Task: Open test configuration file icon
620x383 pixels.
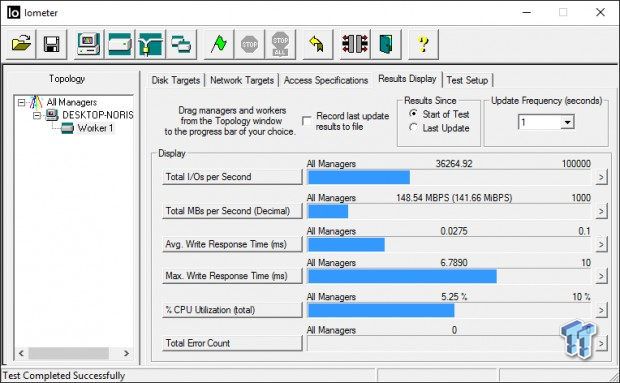Action: point(21,44)
